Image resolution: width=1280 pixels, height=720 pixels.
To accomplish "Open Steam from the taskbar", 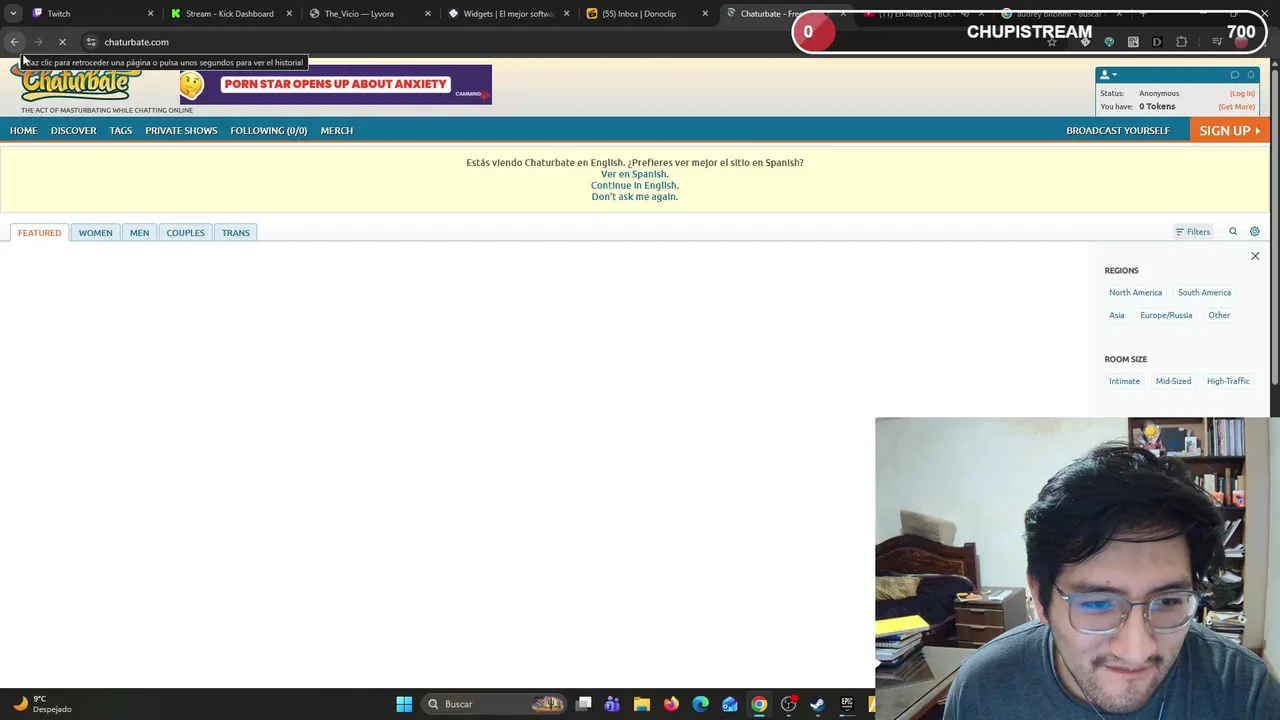I will [817, 704].
